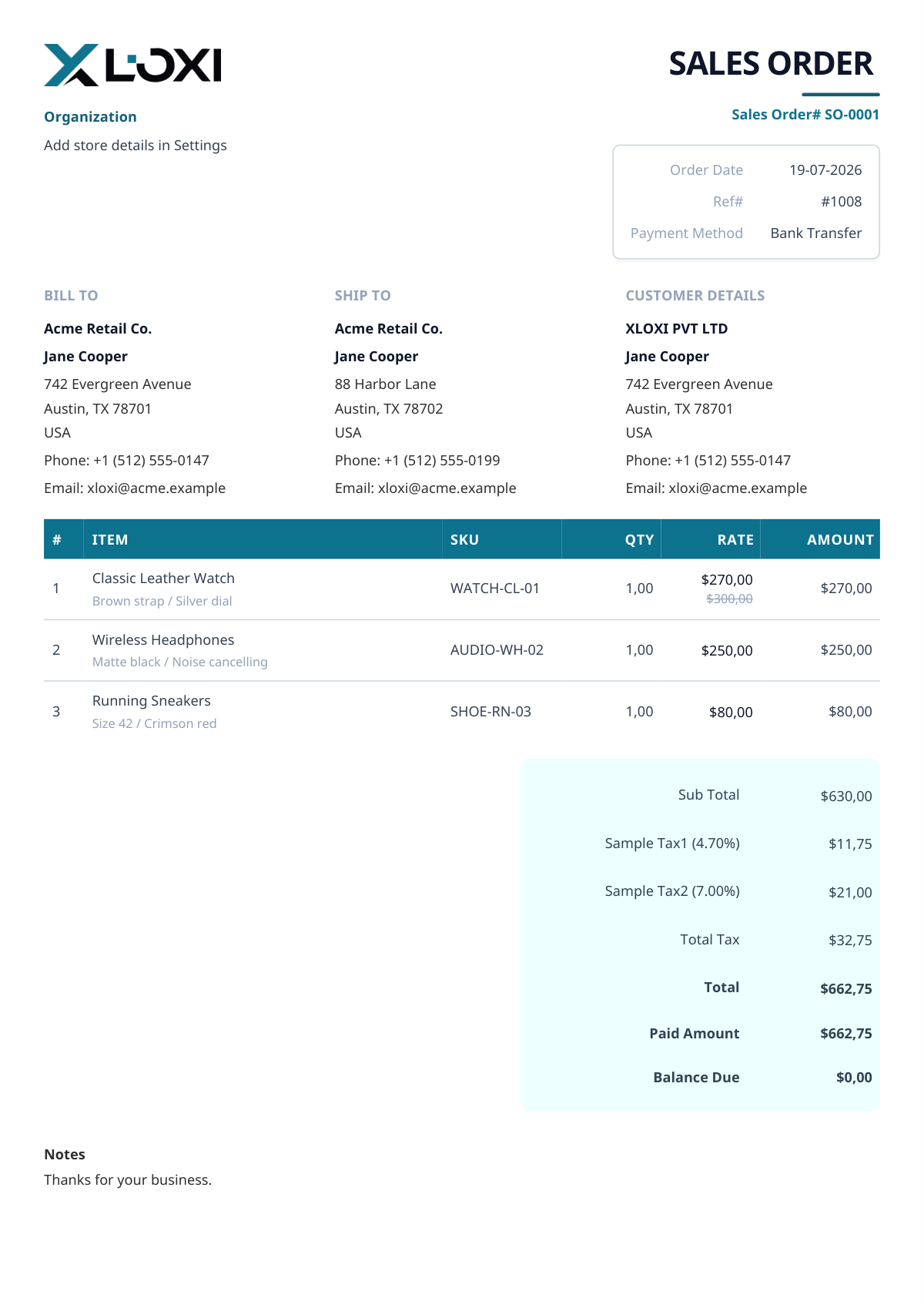
Task: Click the struck-through $300,00 rate
Action: 729,599
